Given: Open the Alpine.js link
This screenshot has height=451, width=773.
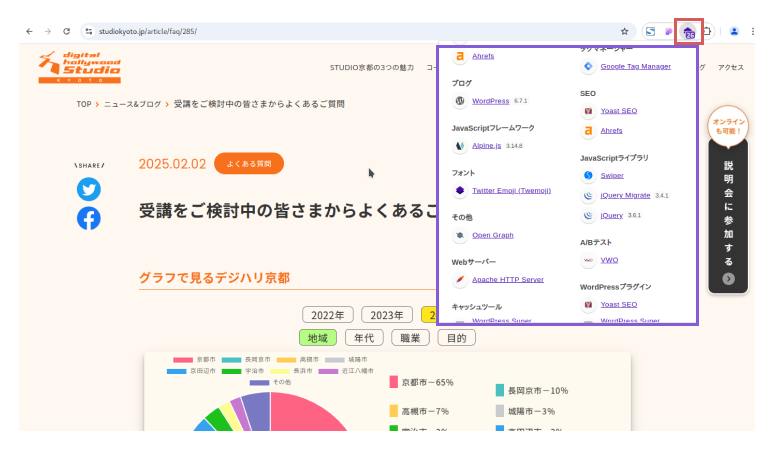Looking at the screenshot, I should [487, 146].
